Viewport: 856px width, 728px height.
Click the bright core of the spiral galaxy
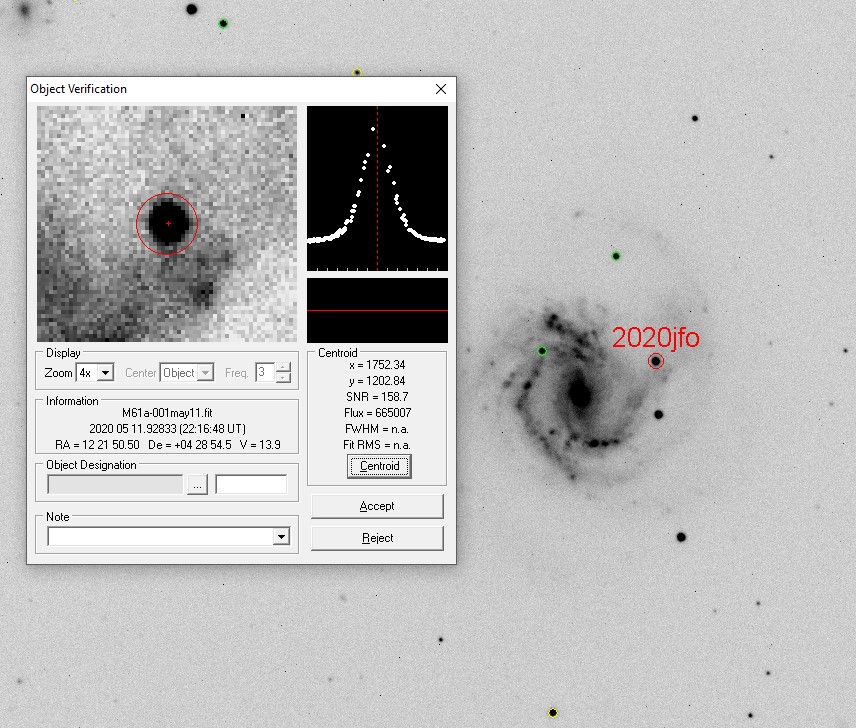(579, 394)
